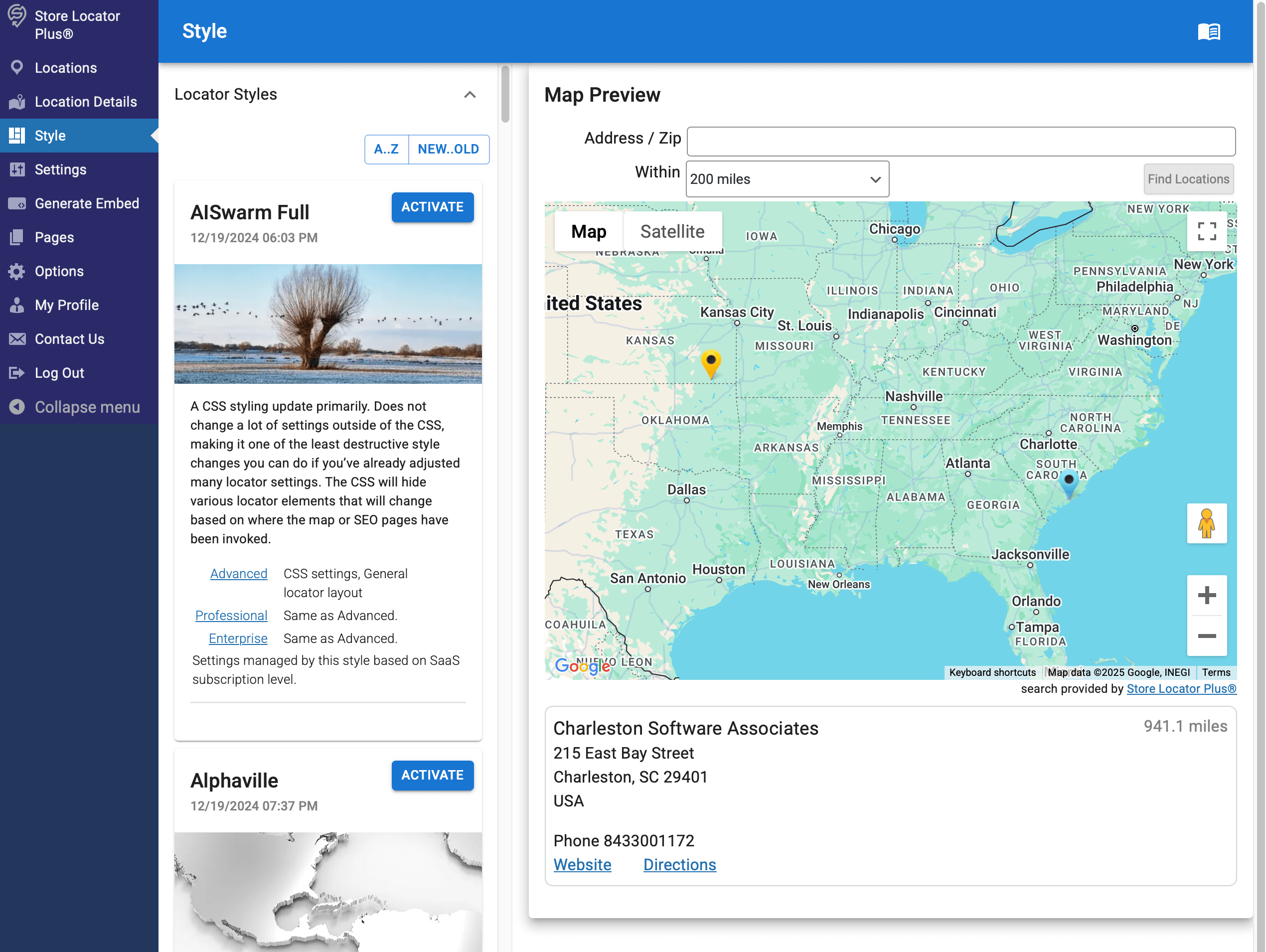Open Generate Embed in sidebar

tap(86, 203)
